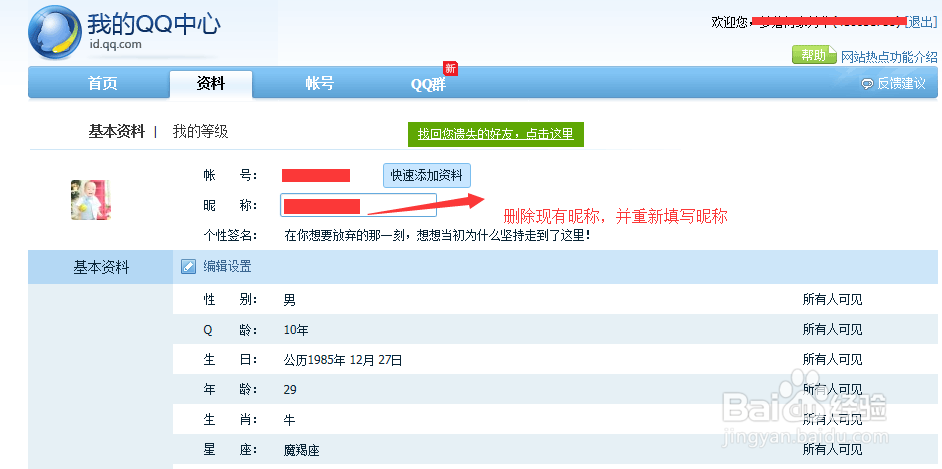Click the profile avatar photo

click(91, 200)
